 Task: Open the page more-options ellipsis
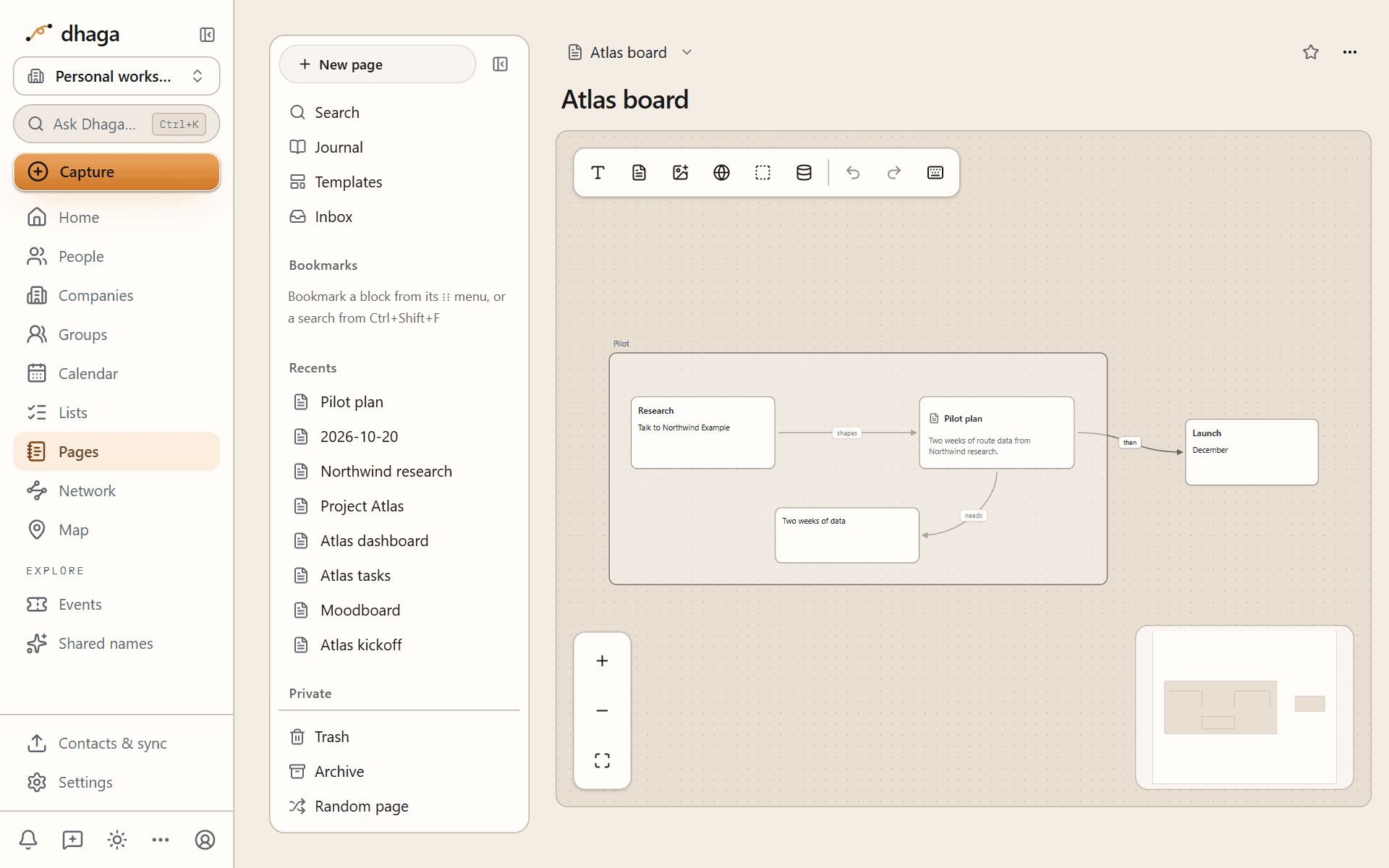click(x=1350, y=52)
